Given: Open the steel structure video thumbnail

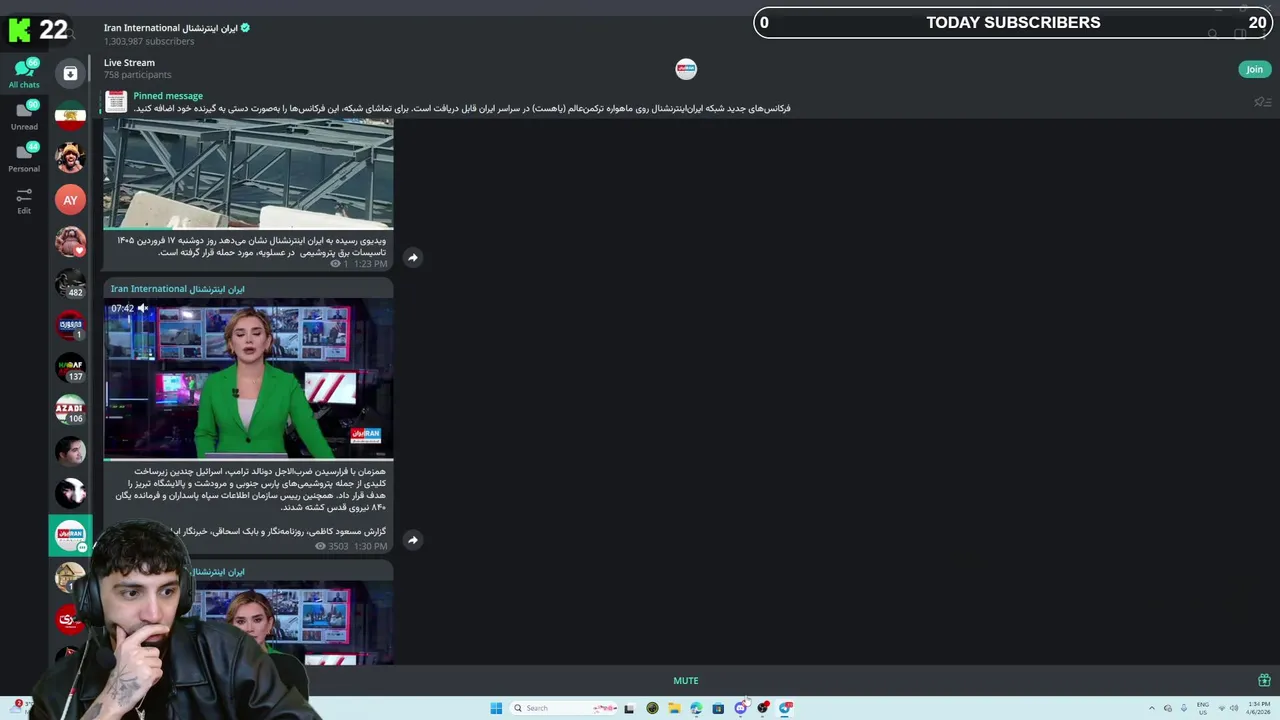Looking at the screenshot, I should coord(248,174).
